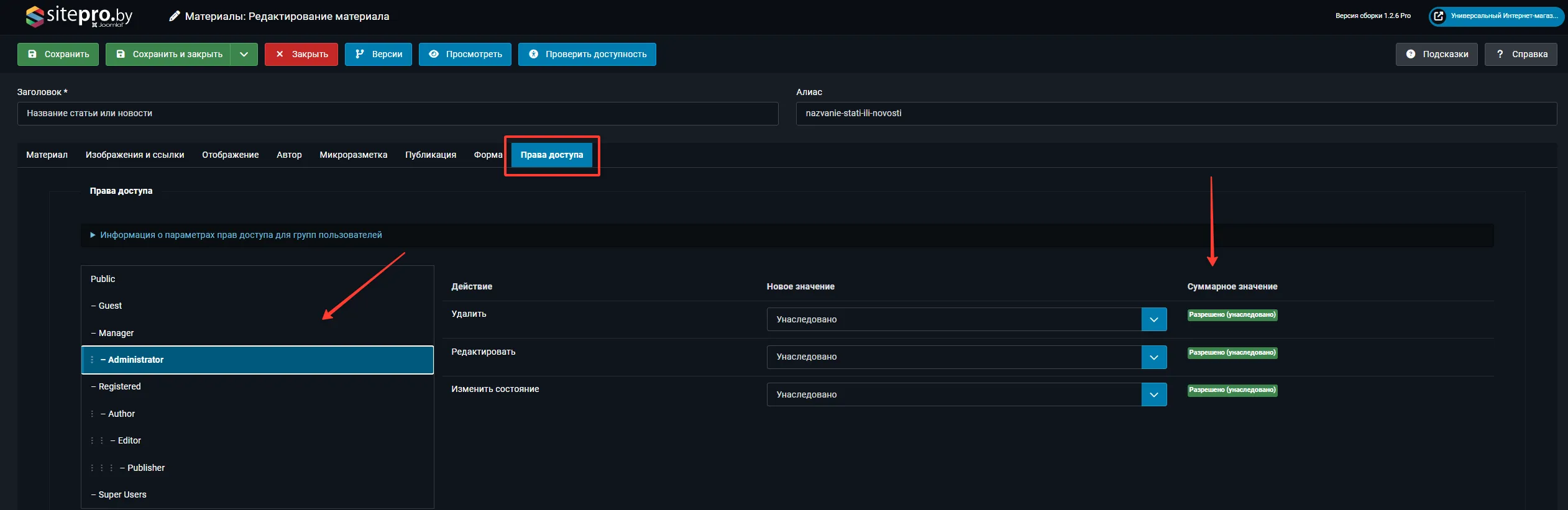Image resolution: width=1568 pixels, height=510 pixels.
Task: Open the Save and Close dropdown arrow
Action: tap(244, 54)
